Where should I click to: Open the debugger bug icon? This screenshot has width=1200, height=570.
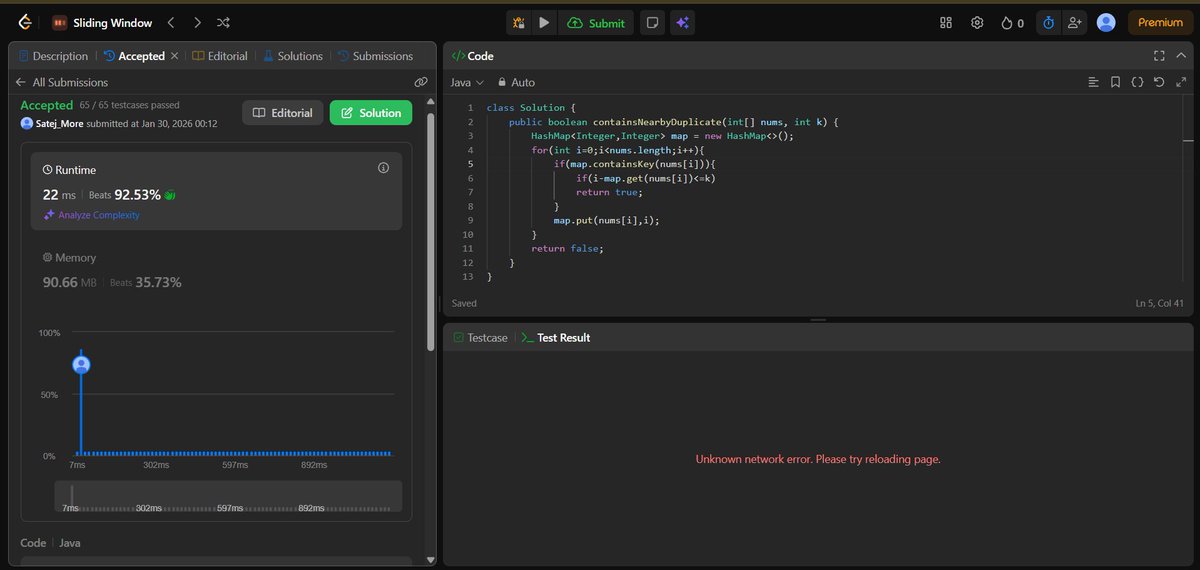click(518, 22)
